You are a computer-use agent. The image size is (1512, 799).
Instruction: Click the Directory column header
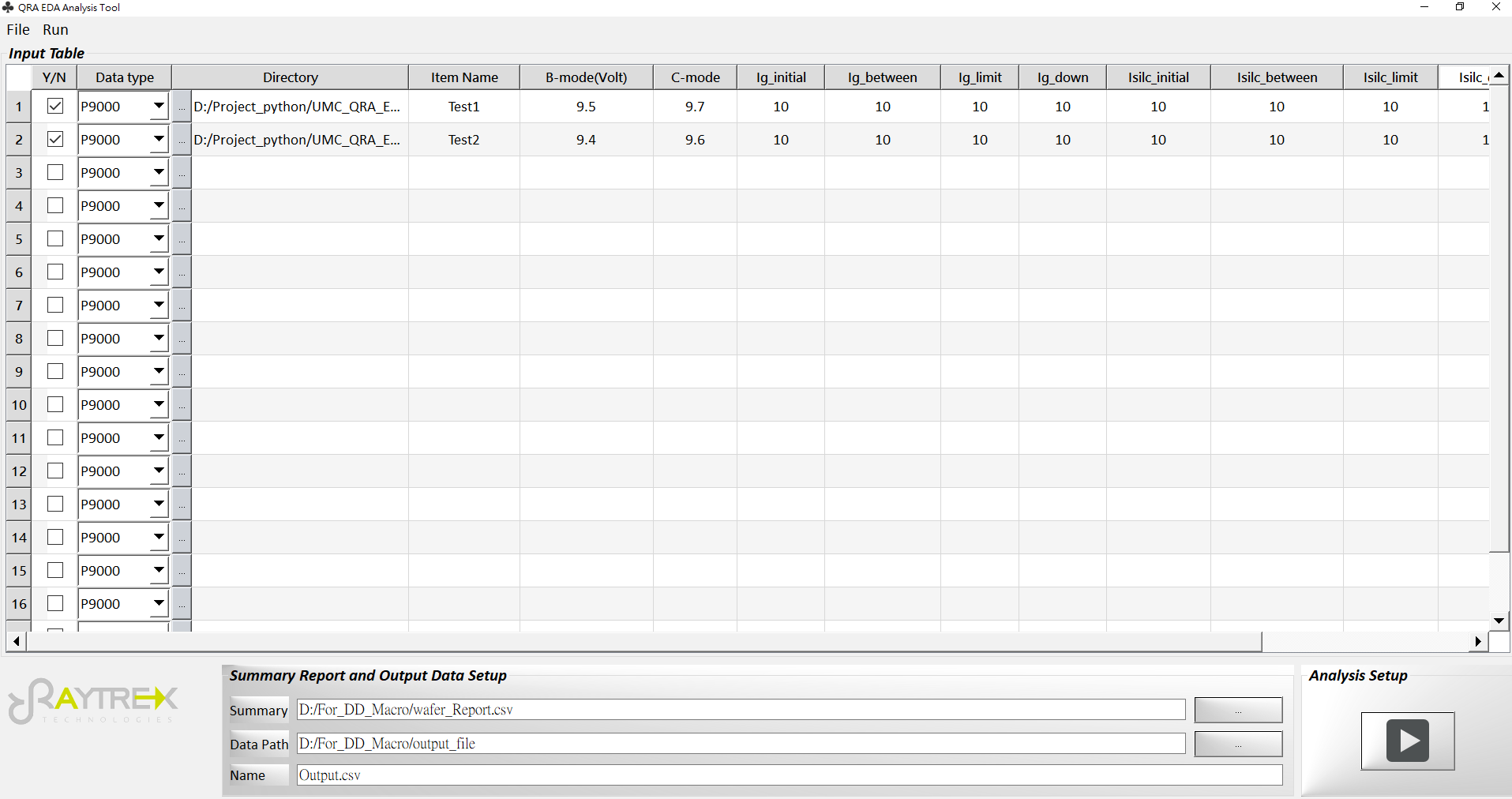click(x=291, y=77)
